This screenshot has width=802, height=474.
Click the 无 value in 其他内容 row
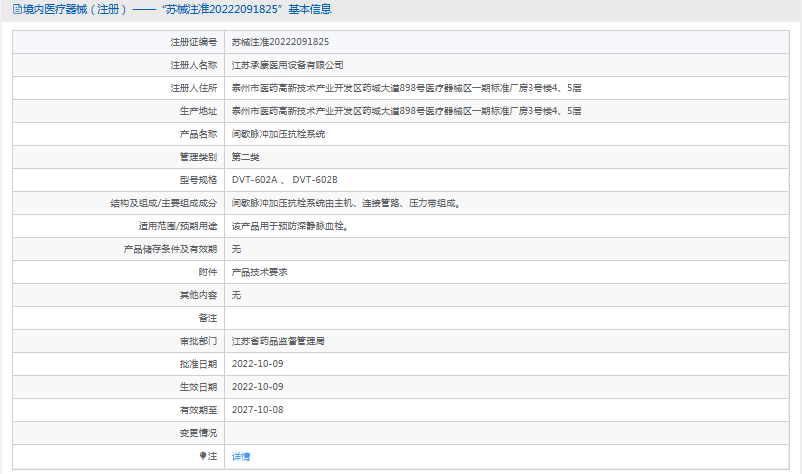point(236,295)
